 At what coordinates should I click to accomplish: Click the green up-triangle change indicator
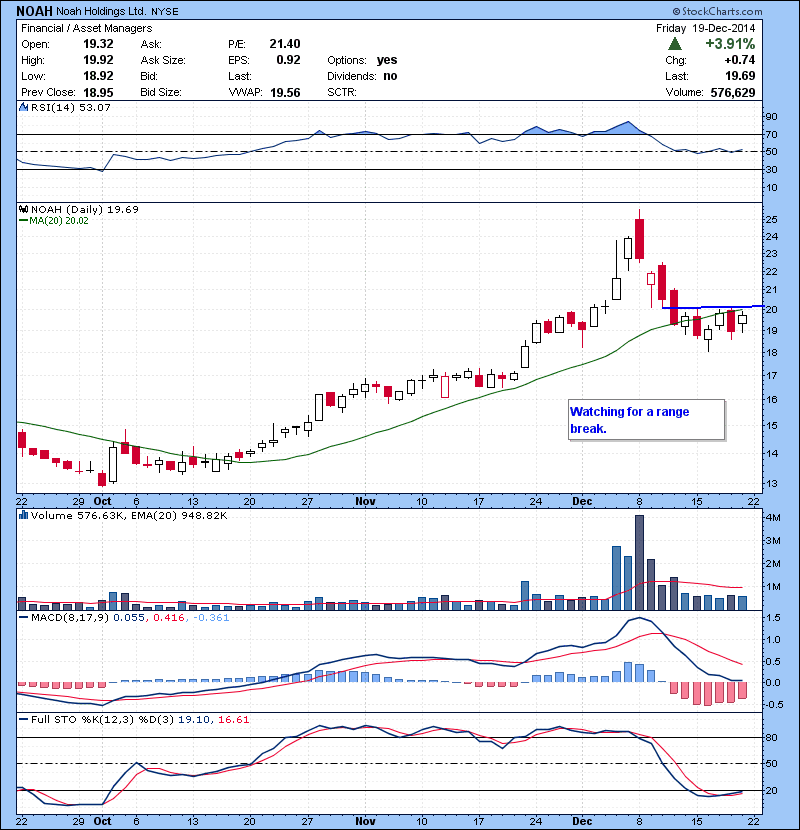pyautogui.click(x=675, y=43)
